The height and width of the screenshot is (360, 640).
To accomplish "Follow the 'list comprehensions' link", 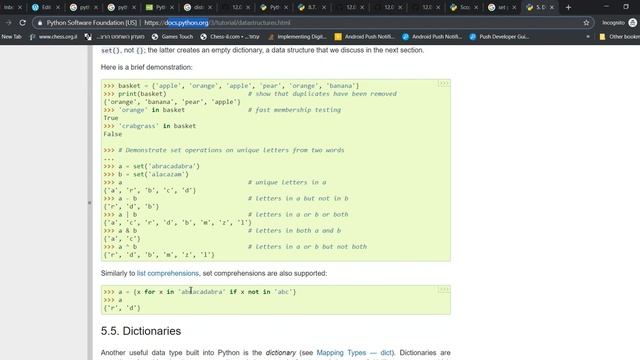I will (168, 273).
